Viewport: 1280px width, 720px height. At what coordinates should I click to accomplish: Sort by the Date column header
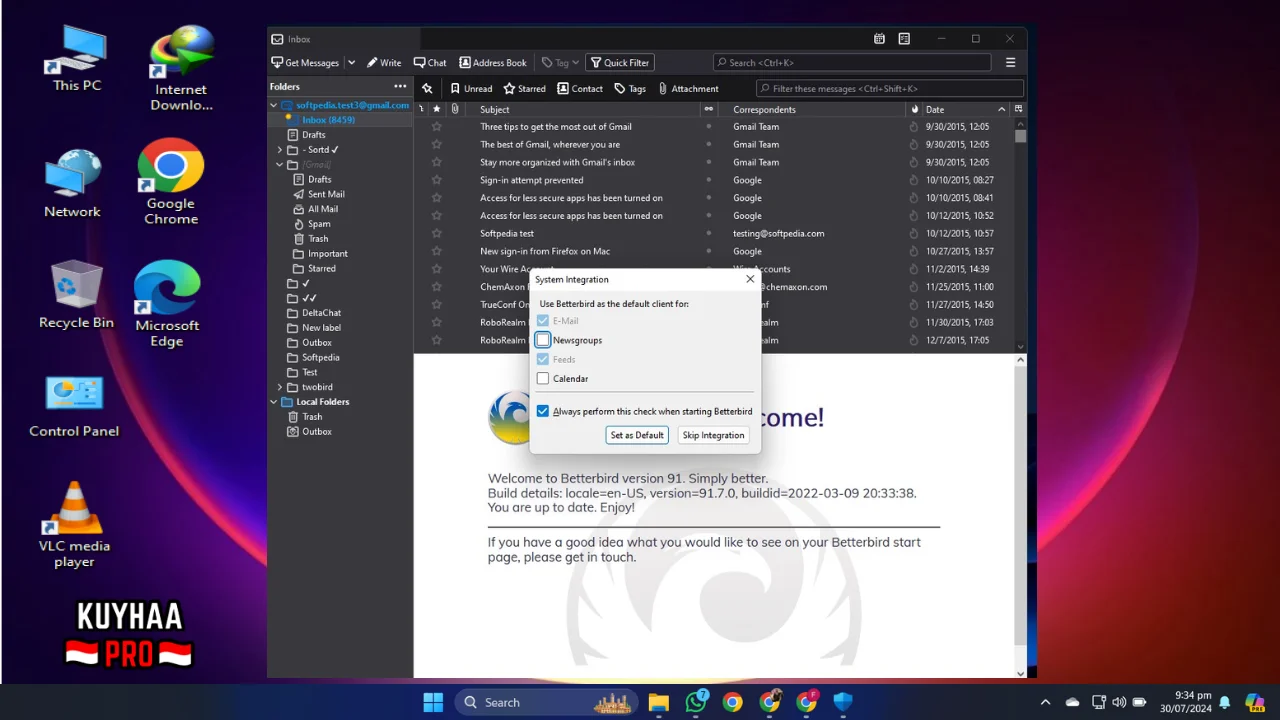tap(965, 109)
